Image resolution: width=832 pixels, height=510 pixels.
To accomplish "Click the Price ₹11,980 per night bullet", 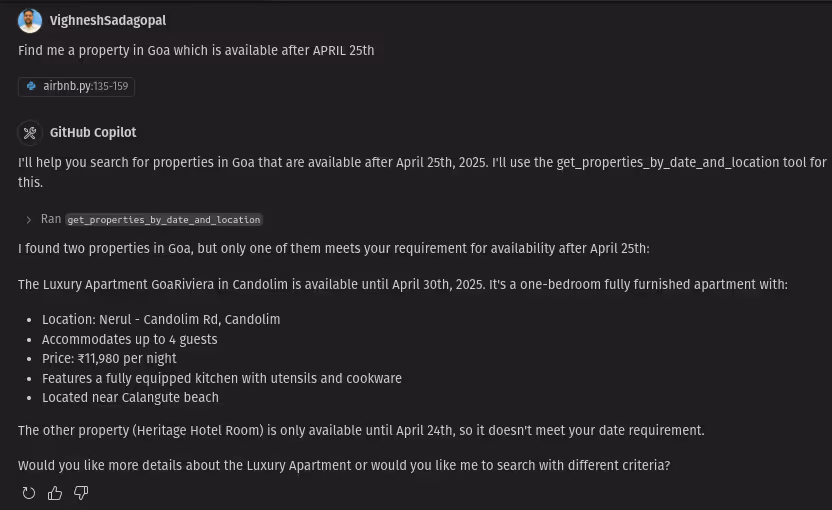I will 109,359.
